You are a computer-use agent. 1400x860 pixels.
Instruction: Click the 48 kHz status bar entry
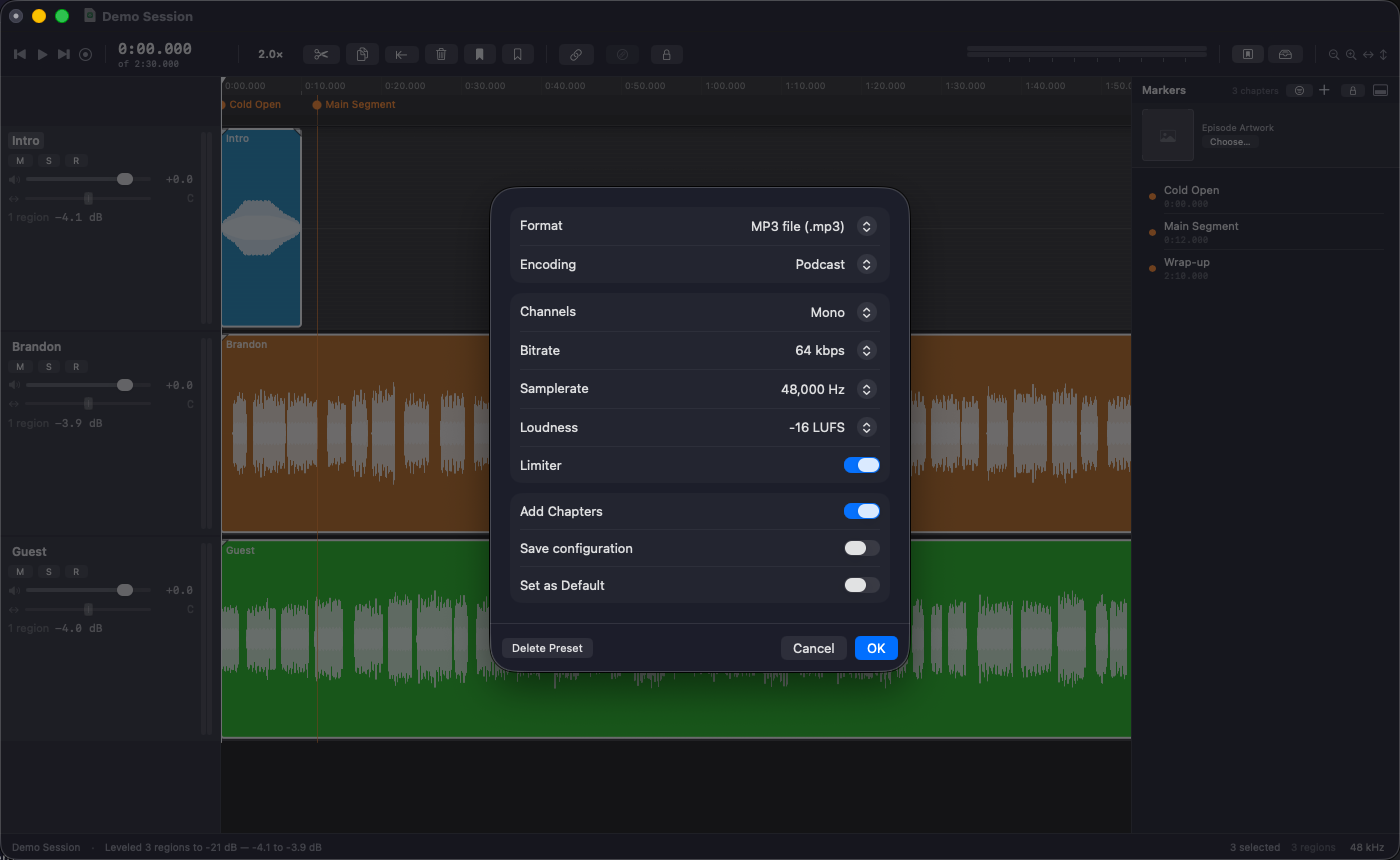click(1367, 847)
